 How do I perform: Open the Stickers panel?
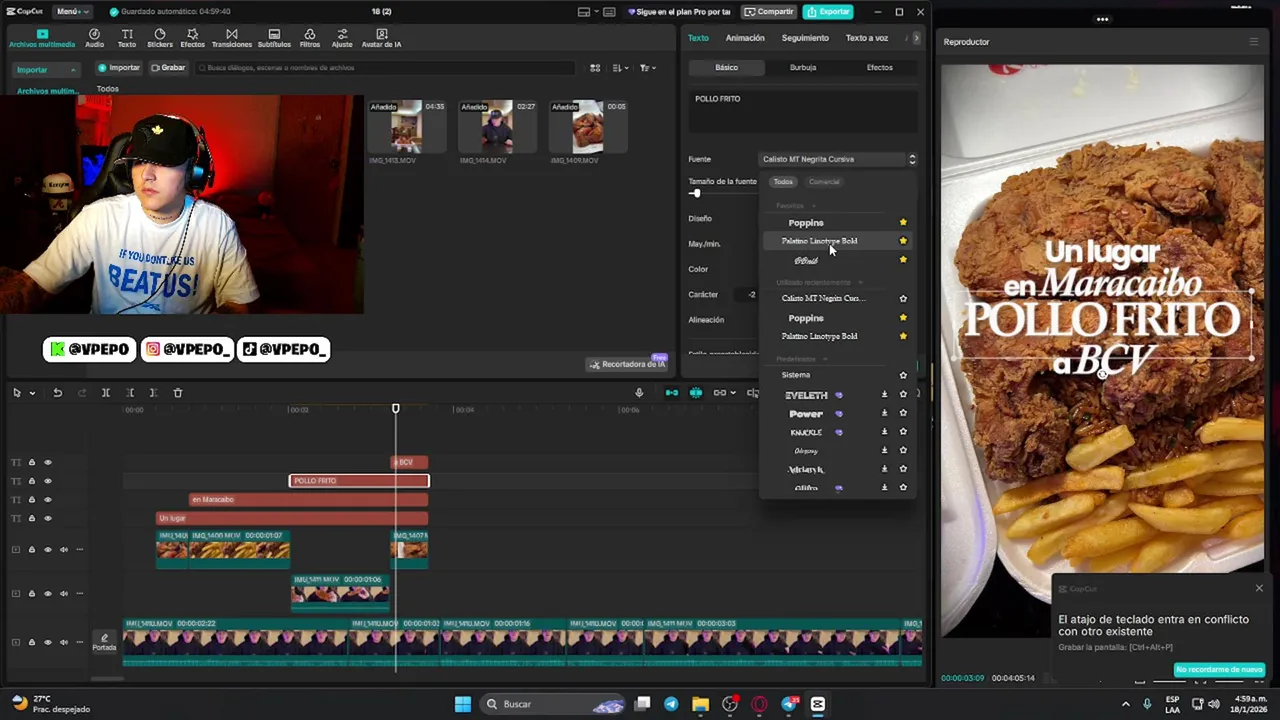[160, 38]
